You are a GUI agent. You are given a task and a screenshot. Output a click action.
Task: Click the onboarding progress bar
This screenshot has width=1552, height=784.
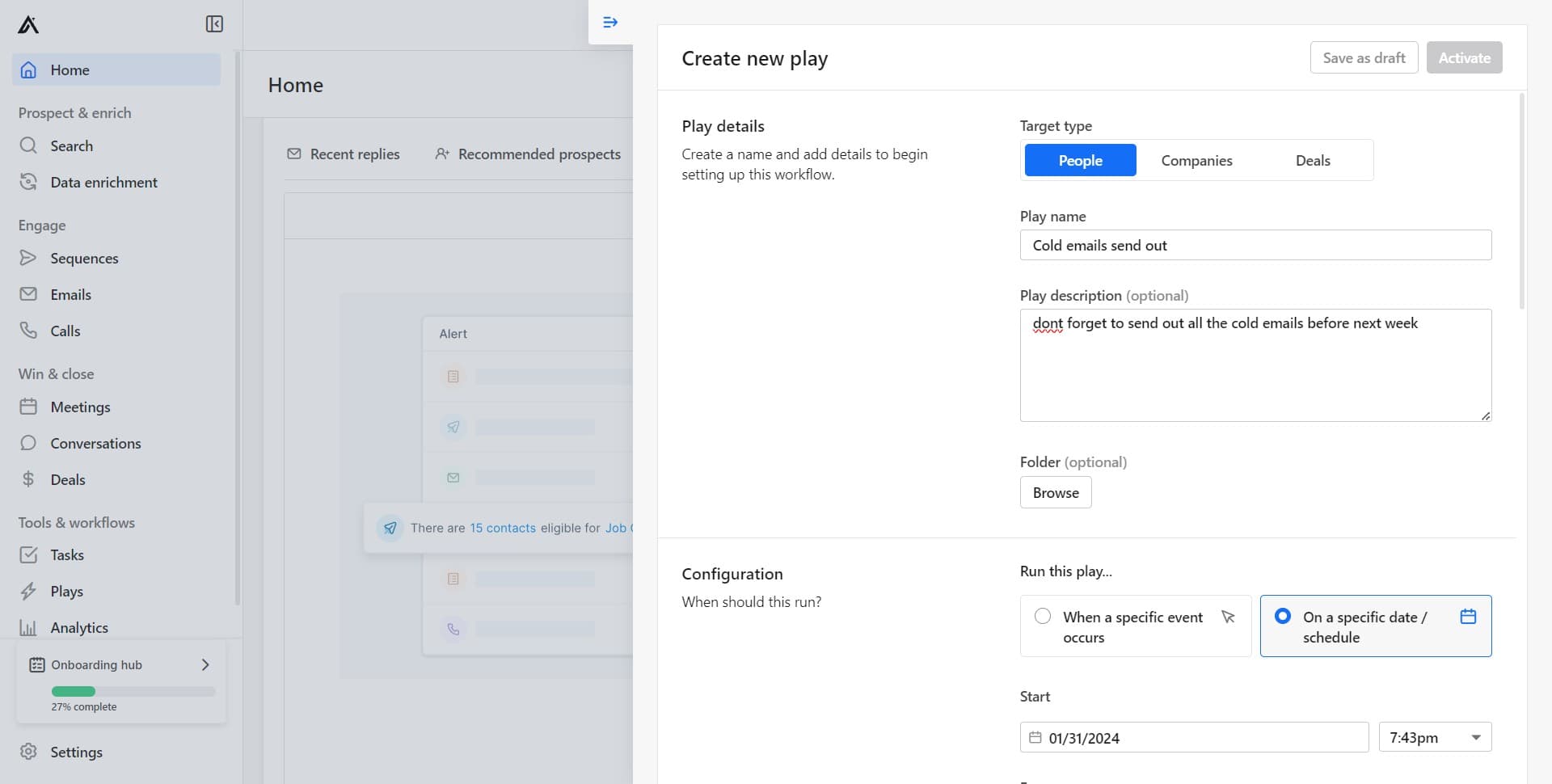pyautogui.click(x=133, y=692)
